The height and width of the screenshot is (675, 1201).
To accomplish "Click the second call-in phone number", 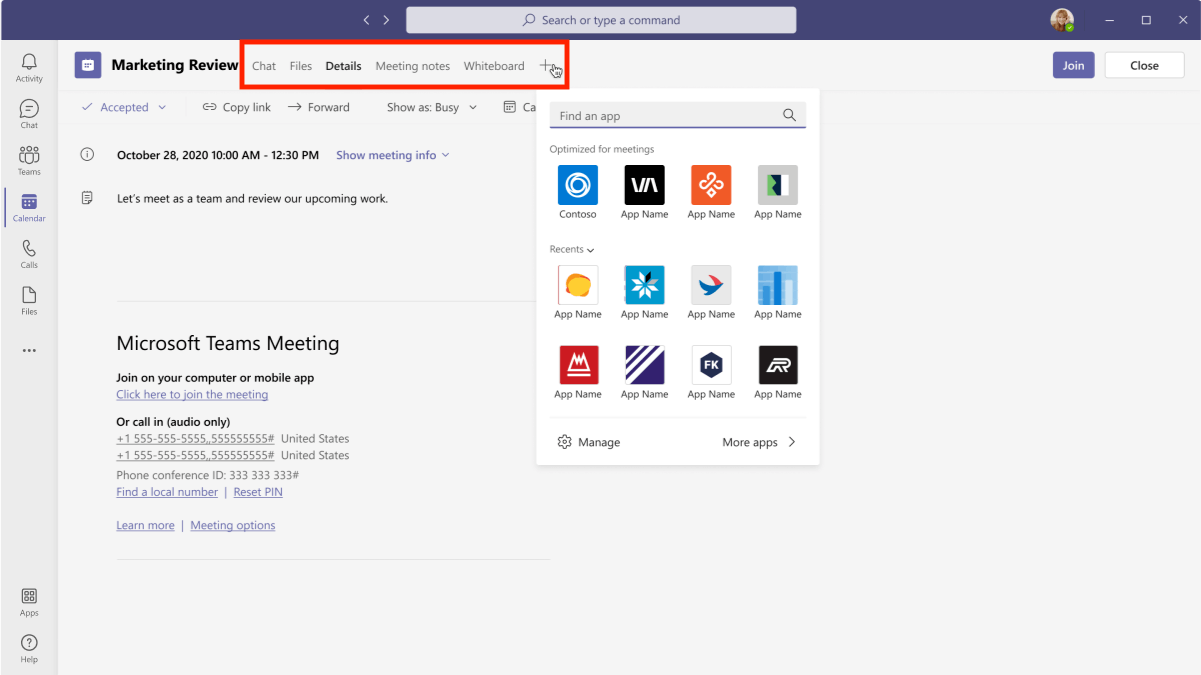I will coord(195,455).
